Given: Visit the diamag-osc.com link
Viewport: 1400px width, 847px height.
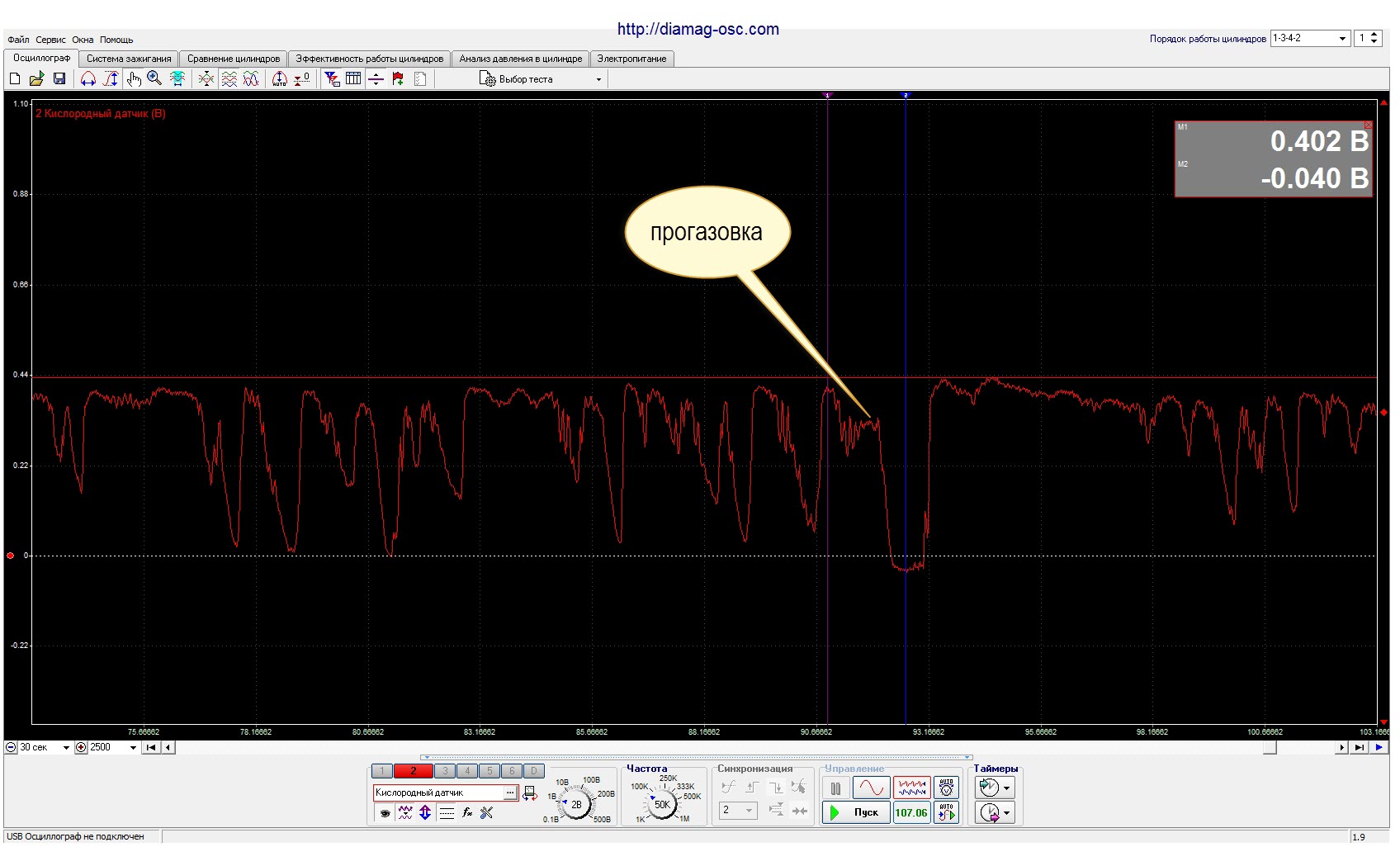Looking at the screenshot, I should [698, 29].
